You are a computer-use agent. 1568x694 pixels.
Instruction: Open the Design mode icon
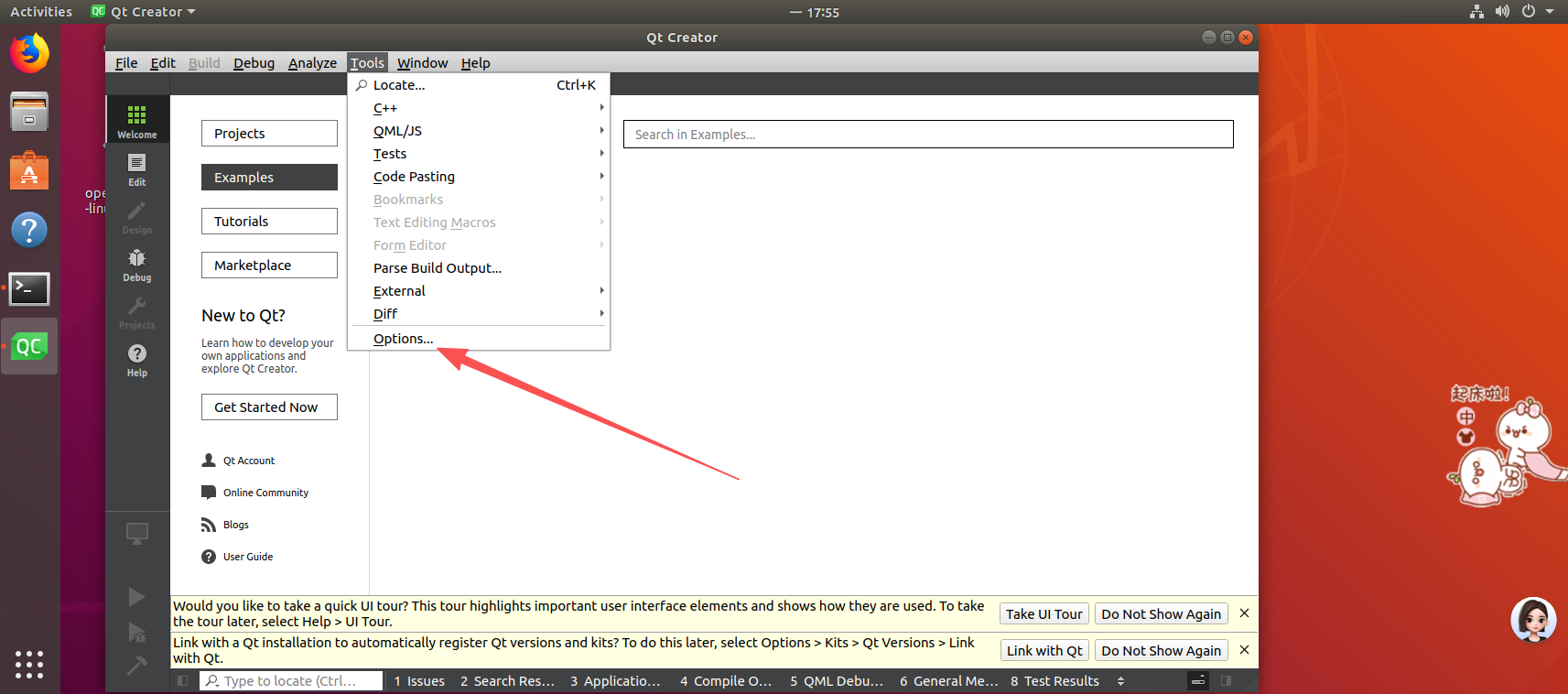(x=136, y=217)
